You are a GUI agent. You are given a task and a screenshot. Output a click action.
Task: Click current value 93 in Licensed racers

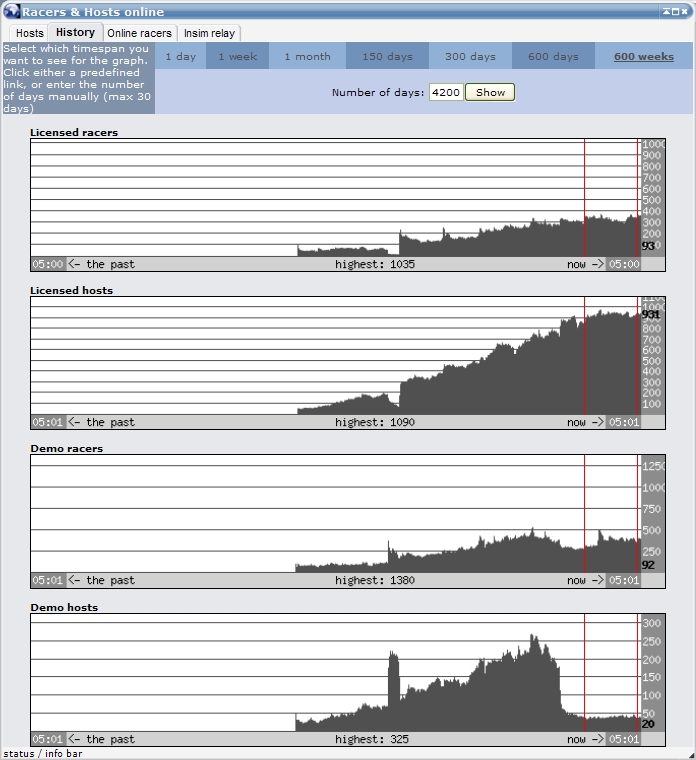[648, 246]
